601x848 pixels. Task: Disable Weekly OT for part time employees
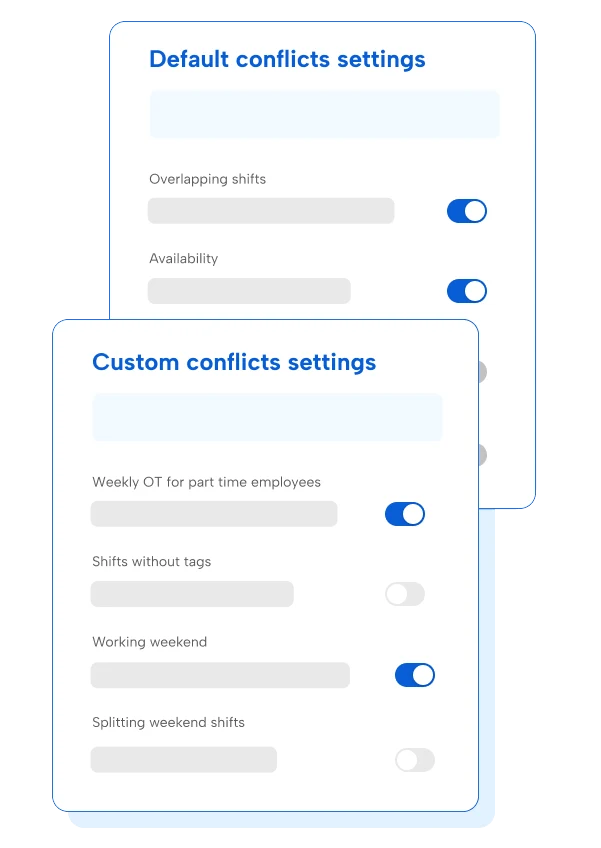point(405,514)
